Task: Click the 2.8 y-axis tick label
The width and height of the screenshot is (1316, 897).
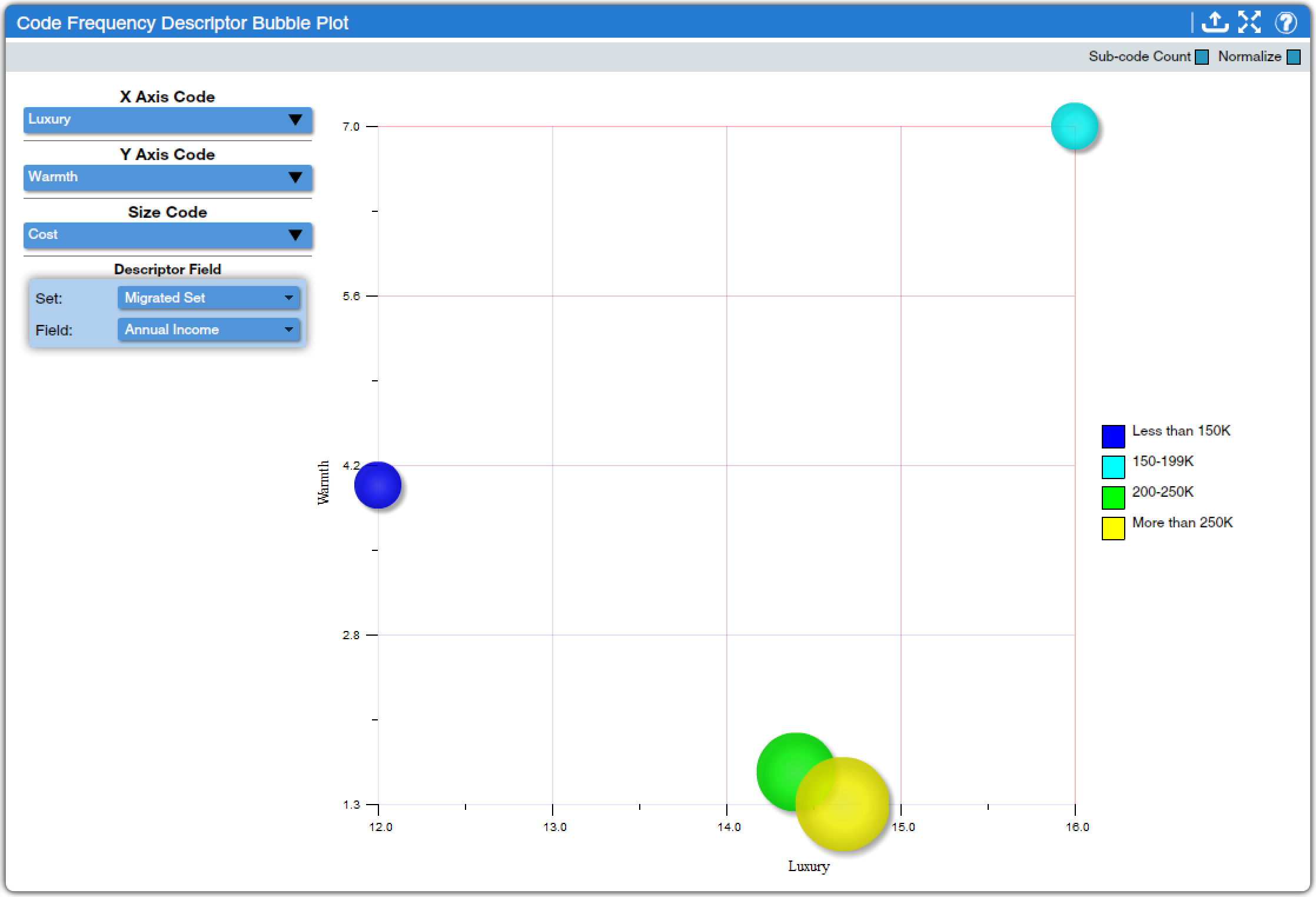Action: (x=351, y=635)
